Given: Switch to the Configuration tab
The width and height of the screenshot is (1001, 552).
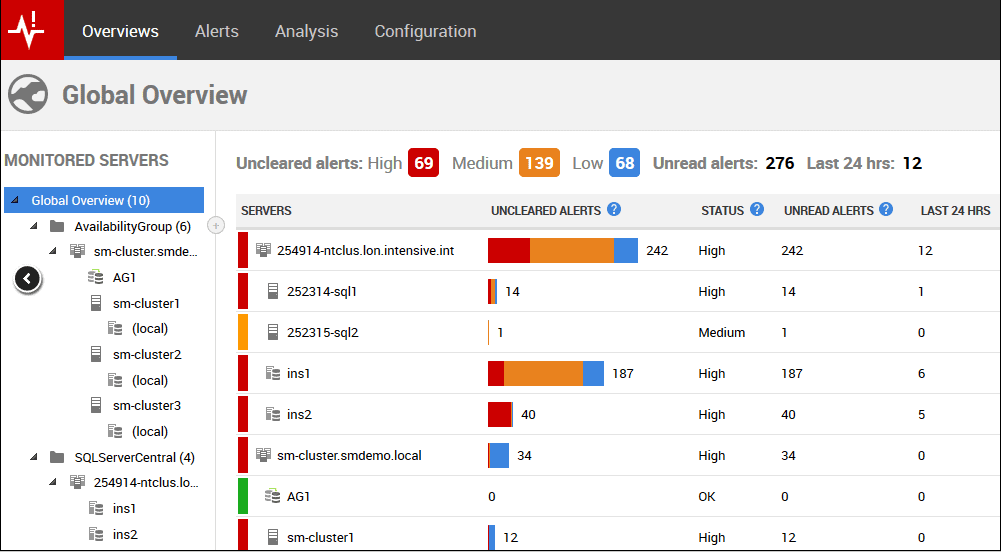Looking at the screenshot, I should click(x=425, y=31).
